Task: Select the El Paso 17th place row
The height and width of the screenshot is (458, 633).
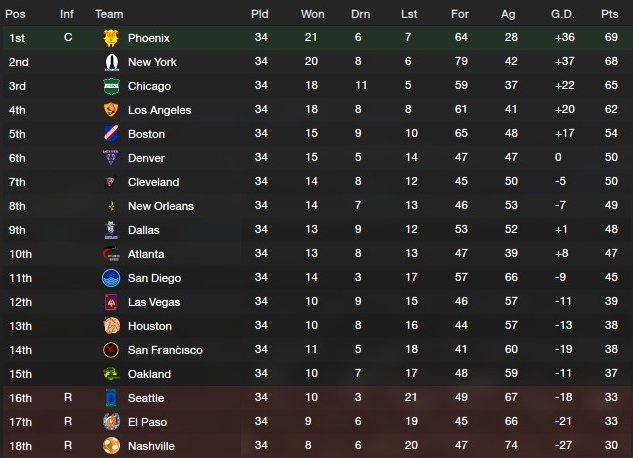Action: pyautogui.click(x=316, y=422)
